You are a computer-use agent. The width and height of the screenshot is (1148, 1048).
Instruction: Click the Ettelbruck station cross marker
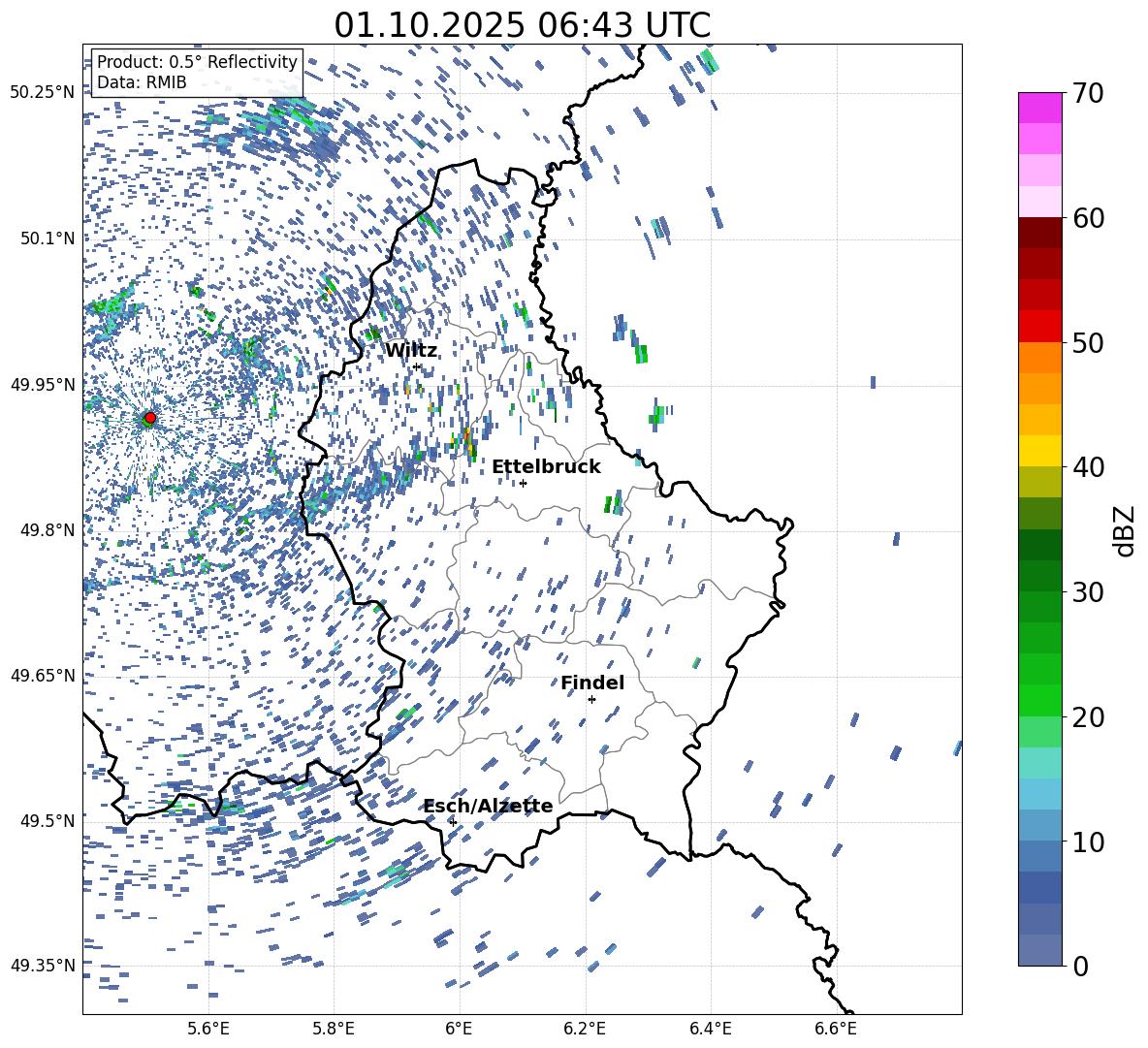[x=523, y=483]
